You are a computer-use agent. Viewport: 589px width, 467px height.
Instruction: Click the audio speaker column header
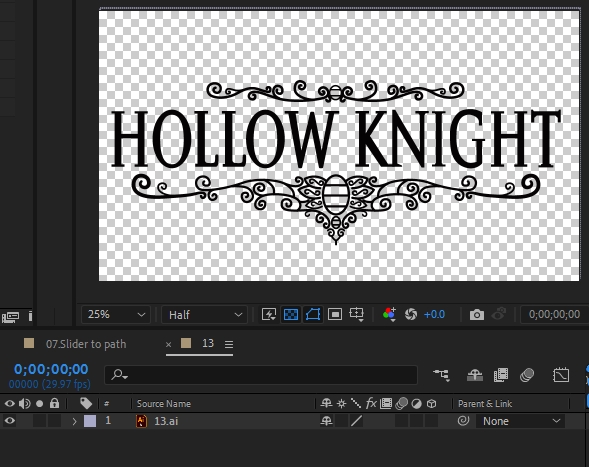click(x=25, y=404)
